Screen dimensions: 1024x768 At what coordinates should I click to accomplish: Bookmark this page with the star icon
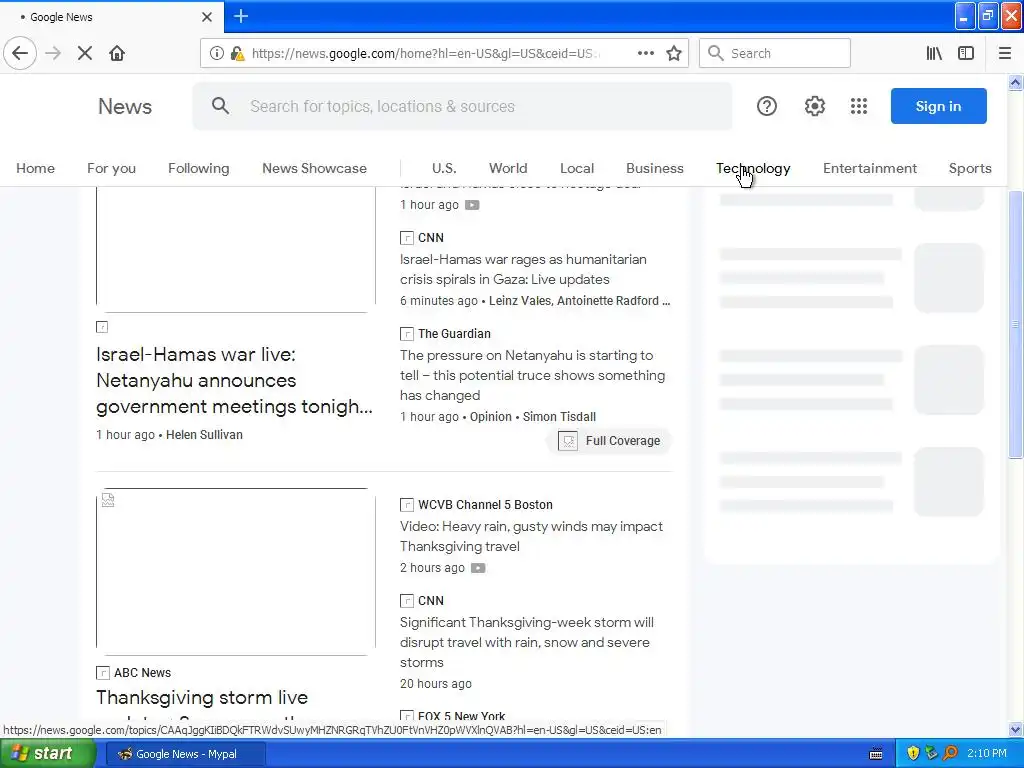[674, 53]
